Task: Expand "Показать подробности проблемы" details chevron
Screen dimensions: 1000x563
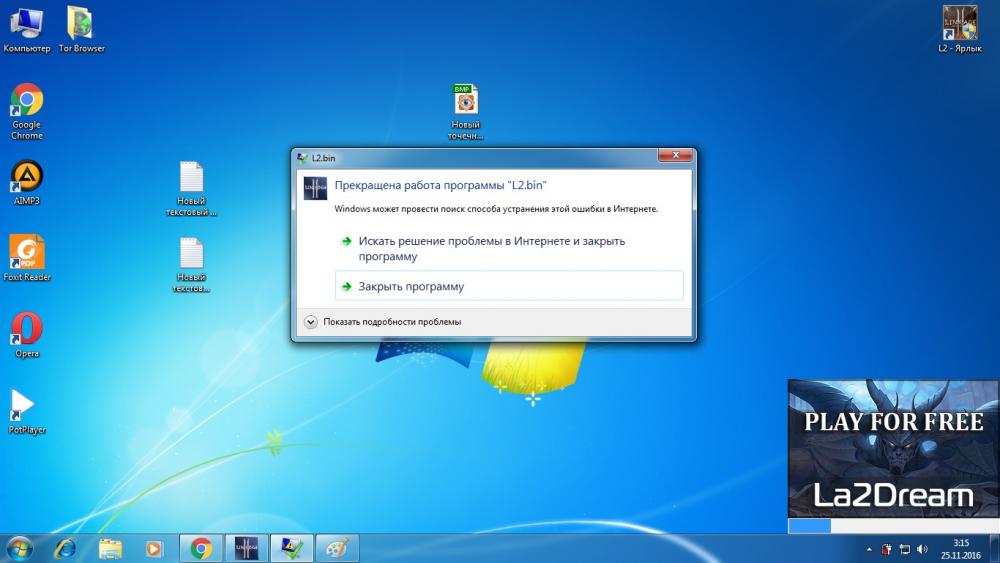Action: click(x=311, y=322)
